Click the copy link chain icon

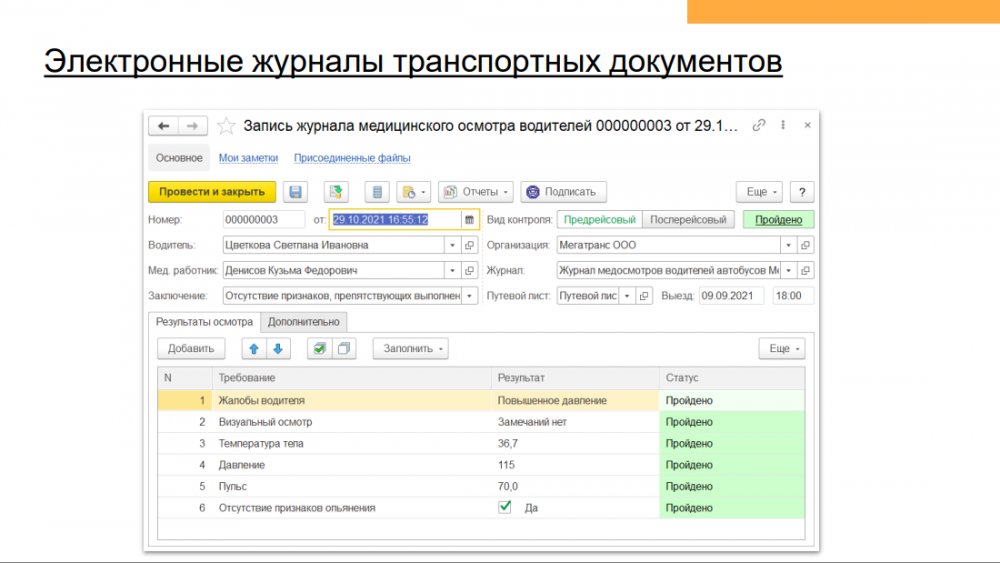(x=759, y=126)
